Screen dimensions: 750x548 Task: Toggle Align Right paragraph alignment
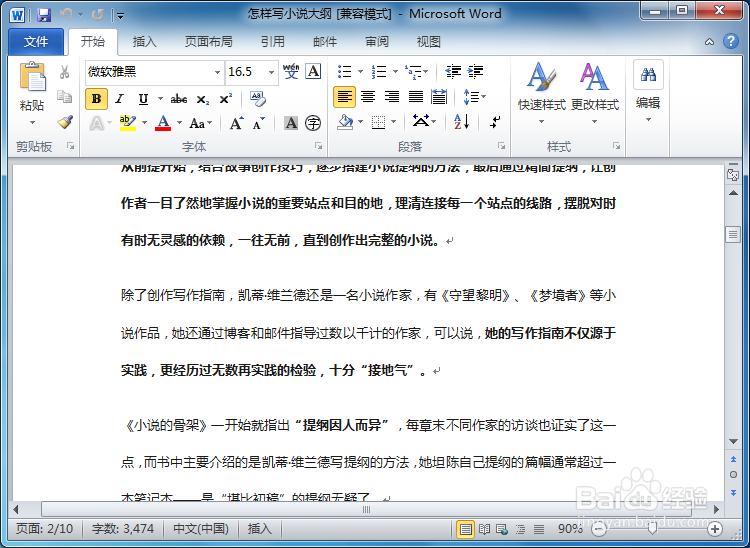pyautogui.click(x=392, y=97)
